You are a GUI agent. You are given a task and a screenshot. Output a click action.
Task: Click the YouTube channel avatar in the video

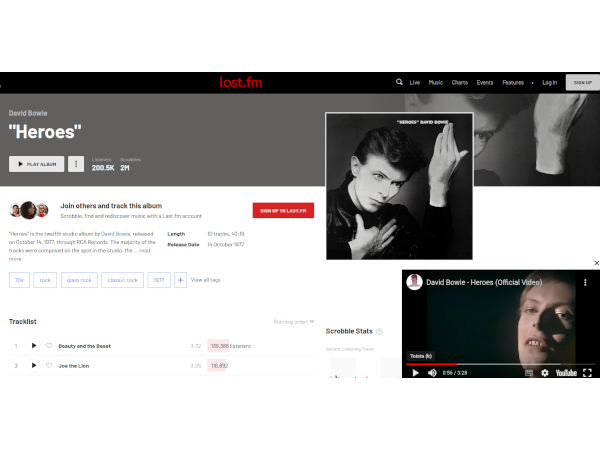(x=414, y=282)
